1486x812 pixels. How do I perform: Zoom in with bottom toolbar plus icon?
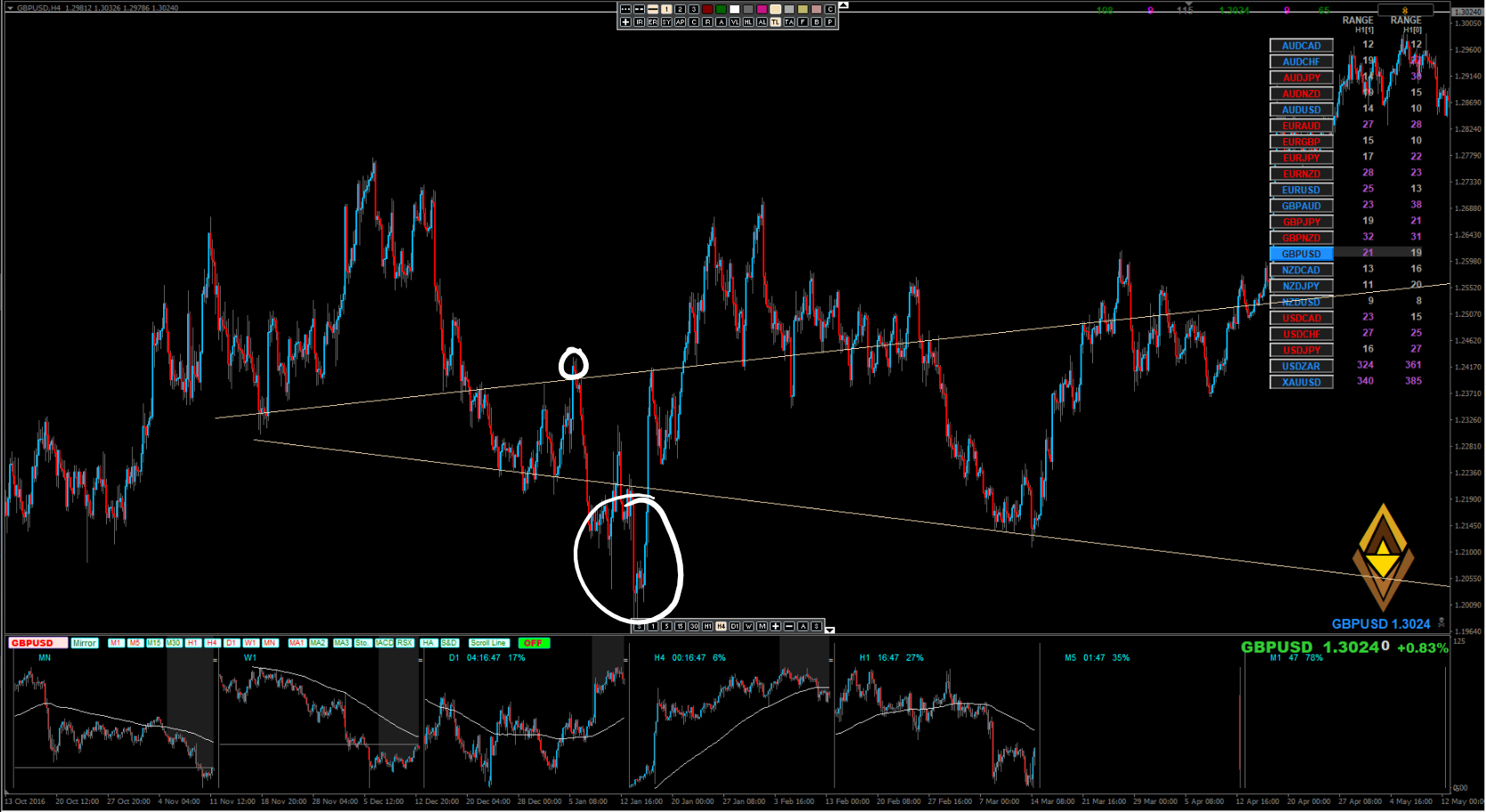coord(775,627)
